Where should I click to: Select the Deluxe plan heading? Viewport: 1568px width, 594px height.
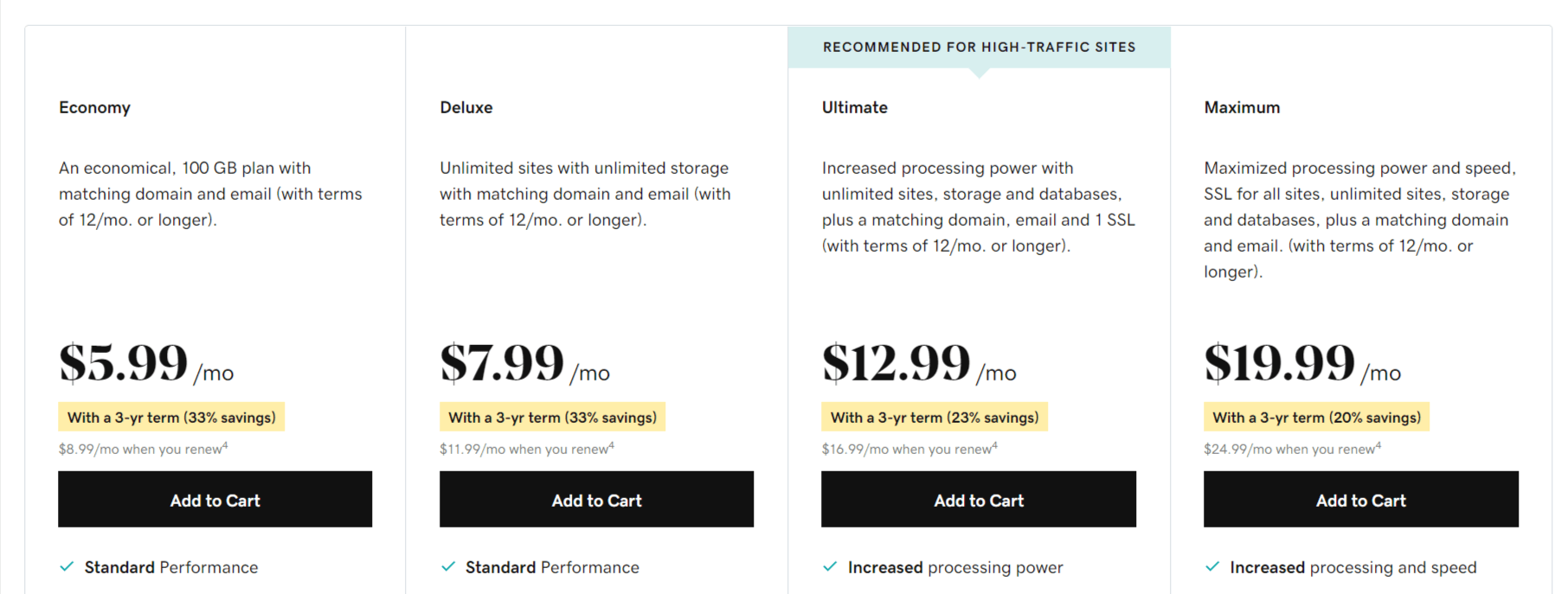click(x=466, y=107)
